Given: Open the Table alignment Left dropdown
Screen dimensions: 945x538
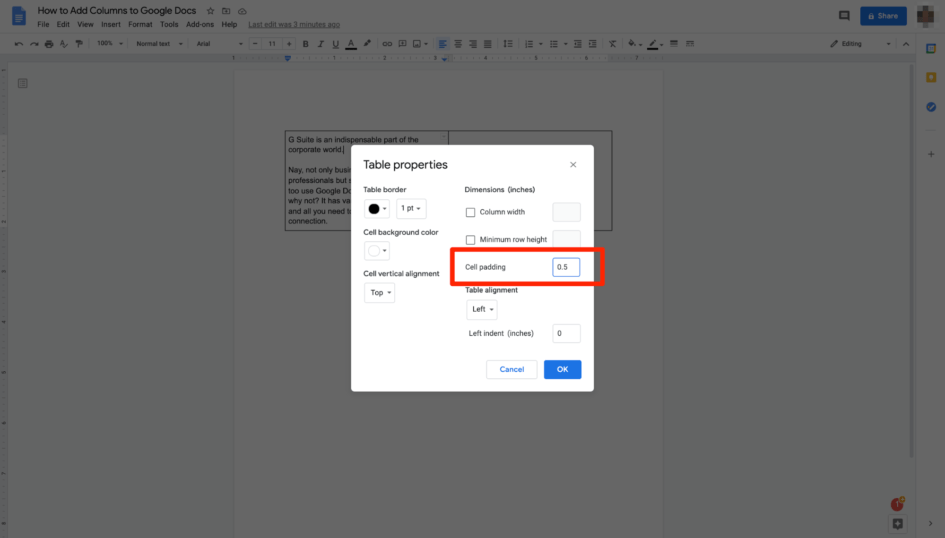Looking at the screenshot, I should point(482,309).
